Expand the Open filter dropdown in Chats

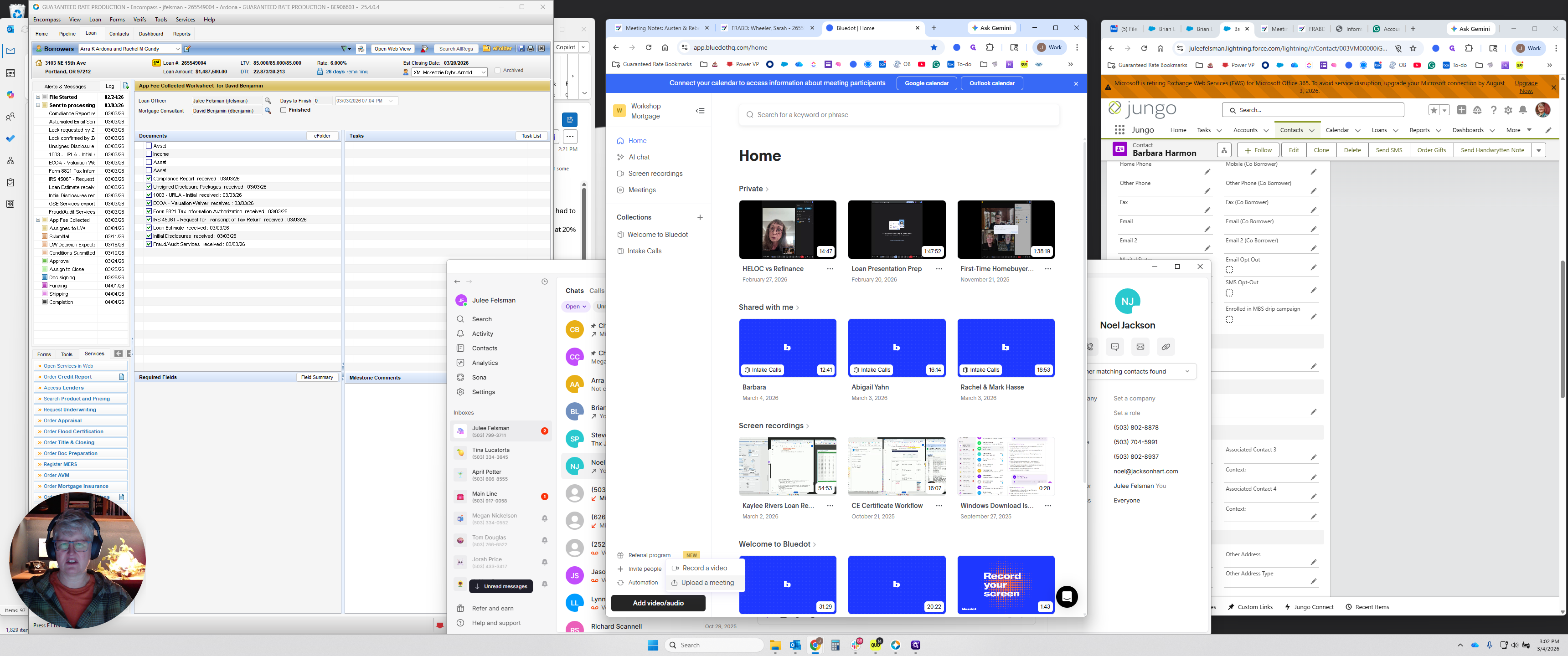(575, 307)
